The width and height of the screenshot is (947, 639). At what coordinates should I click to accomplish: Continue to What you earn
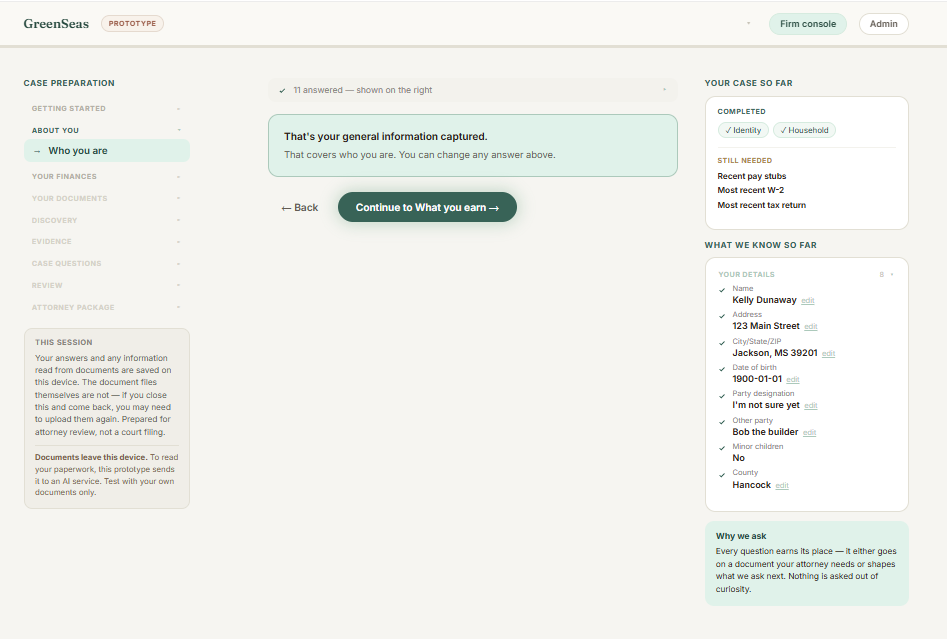pyautogui.click(x=427, y=207)
